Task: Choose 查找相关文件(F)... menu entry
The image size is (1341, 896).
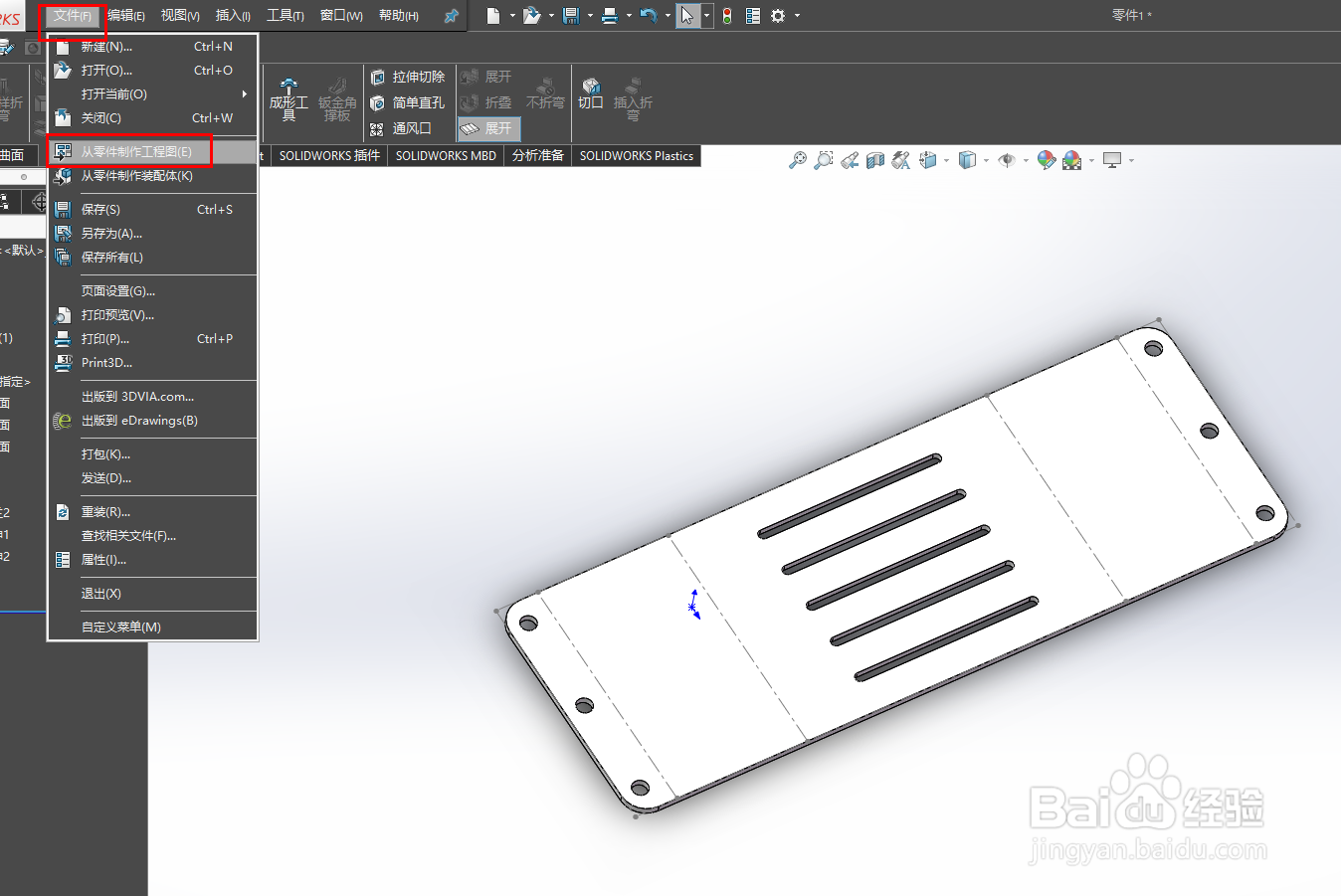Action: (153, 536)
